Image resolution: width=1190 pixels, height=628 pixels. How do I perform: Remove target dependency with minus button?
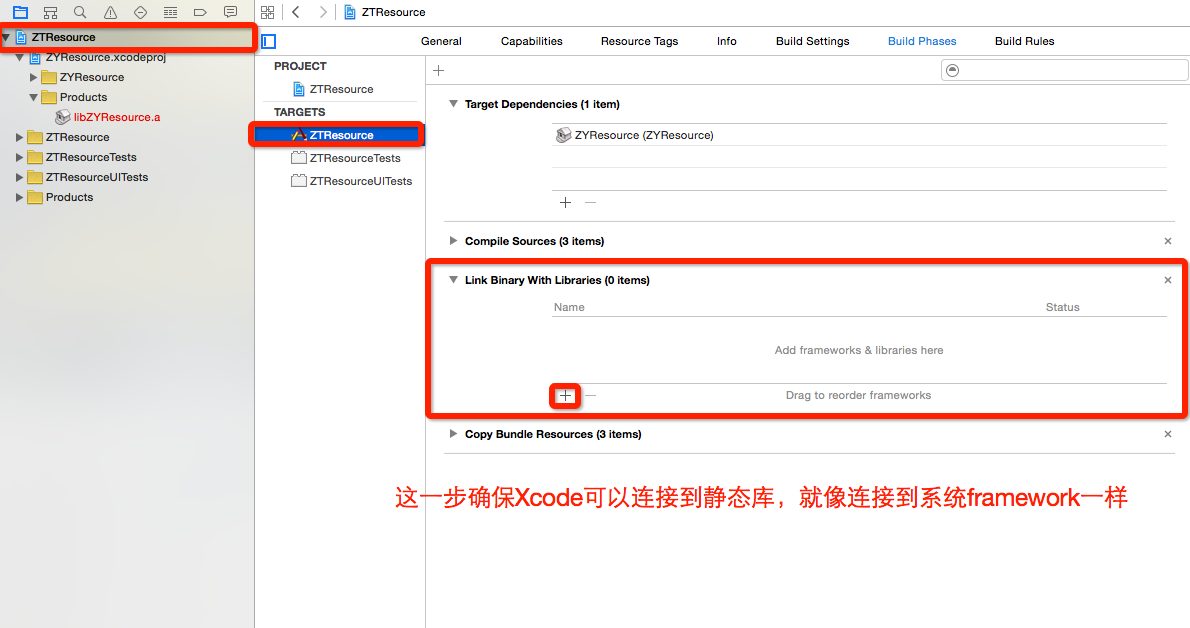pos(590,203)
